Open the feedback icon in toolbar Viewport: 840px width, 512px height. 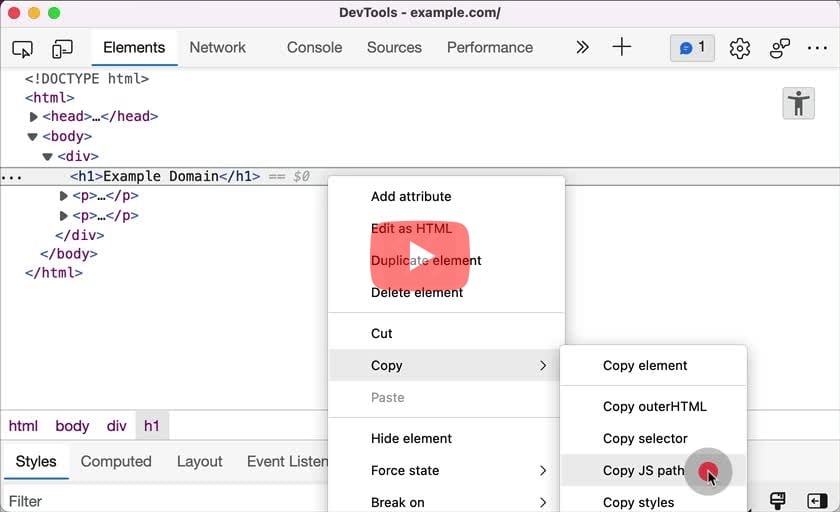779,48
